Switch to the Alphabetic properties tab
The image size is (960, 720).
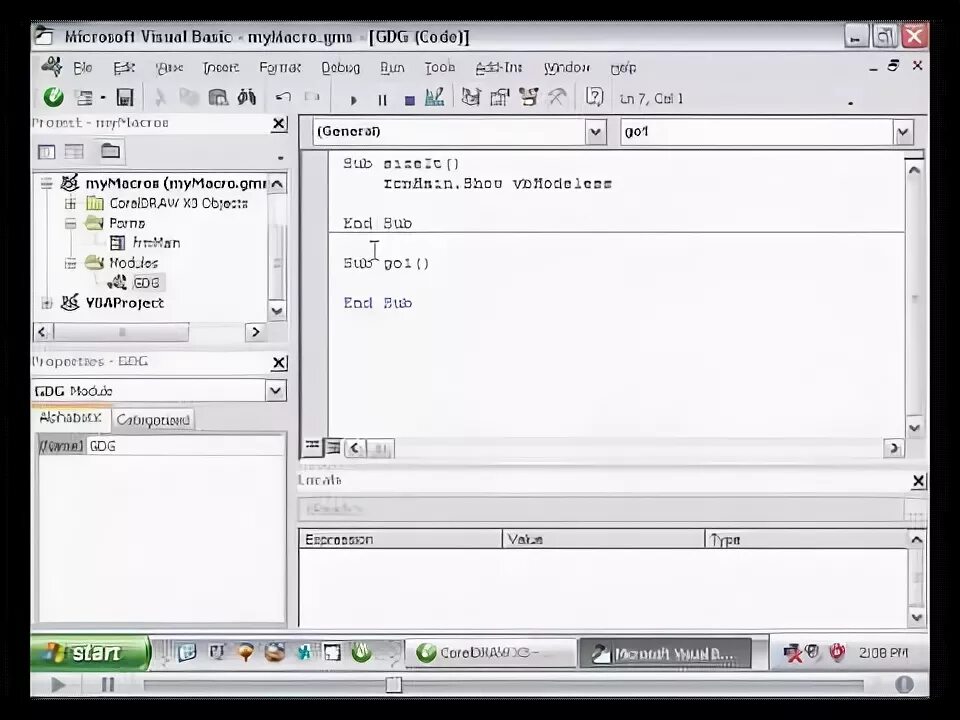pos(70,418)
